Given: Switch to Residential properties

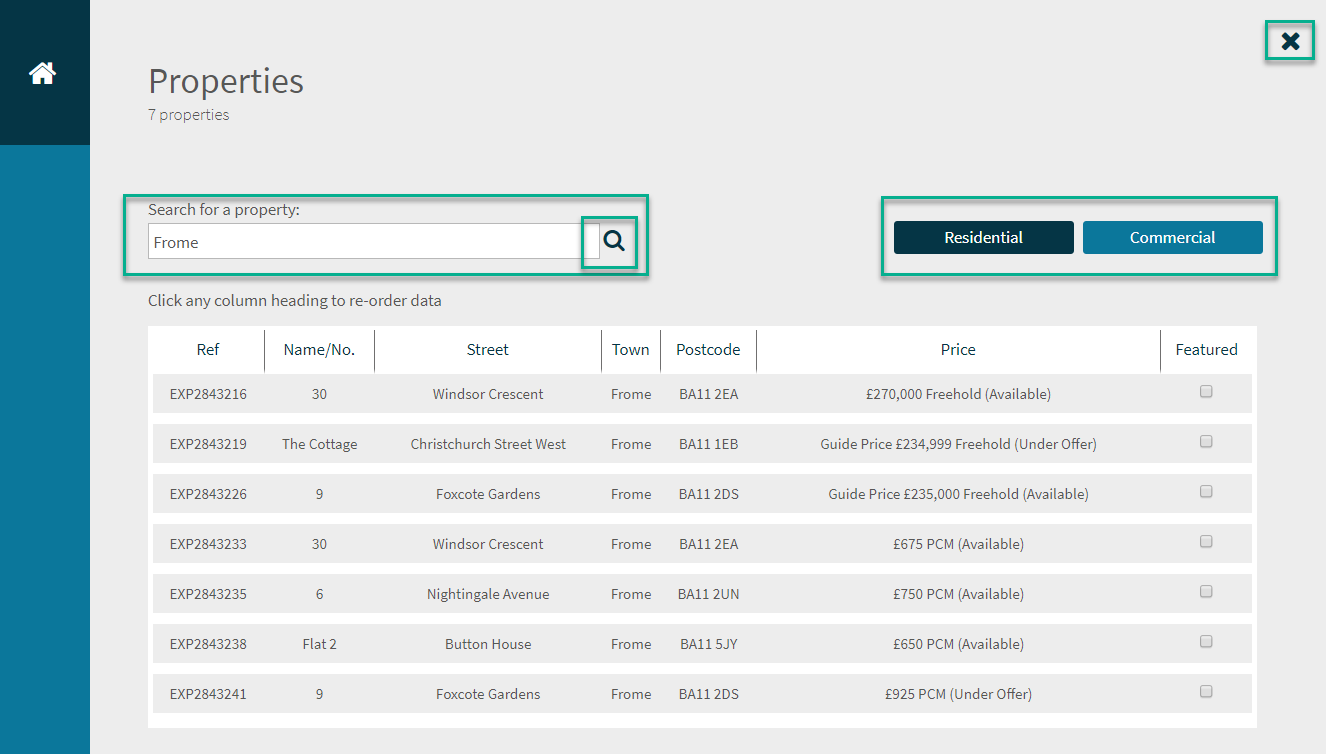Looking at the screenshot, I should pyautogui.click(x=983, y=237).
